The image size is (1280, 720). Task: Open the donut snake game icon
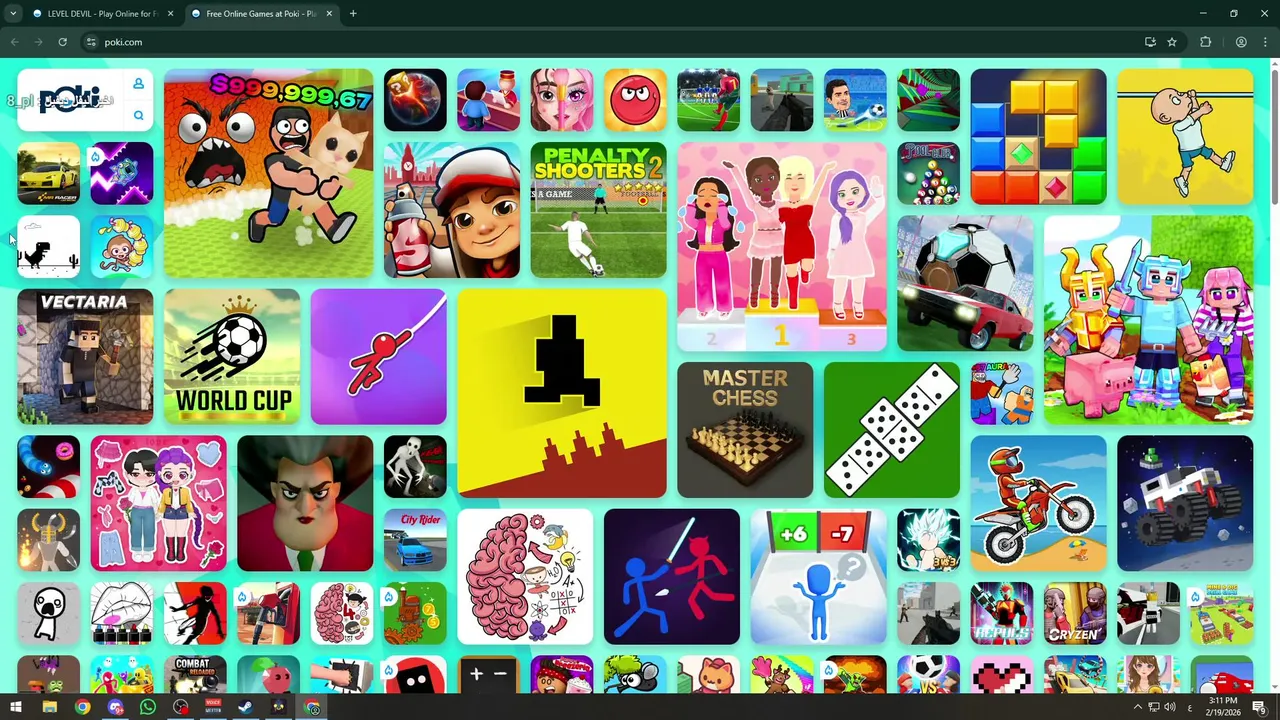(48, 466)
